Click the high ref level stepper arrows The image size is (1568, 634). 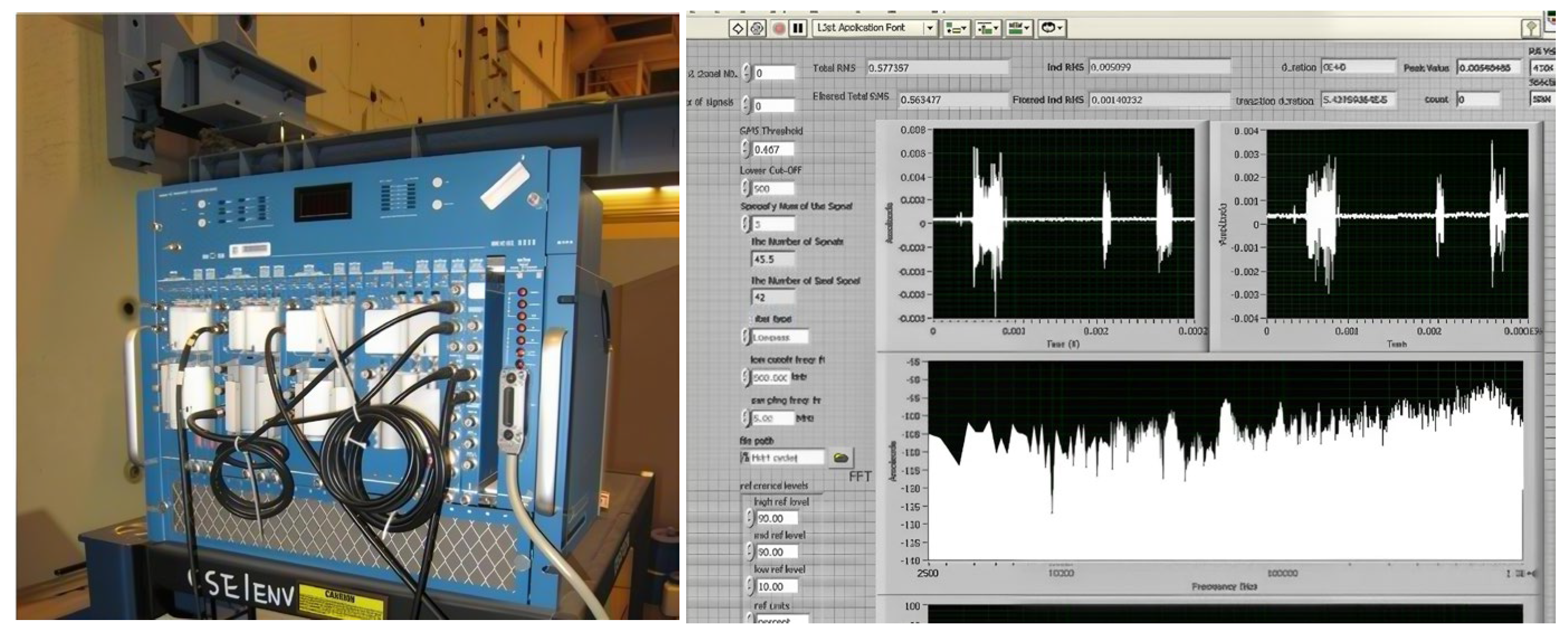pos(750,518)
